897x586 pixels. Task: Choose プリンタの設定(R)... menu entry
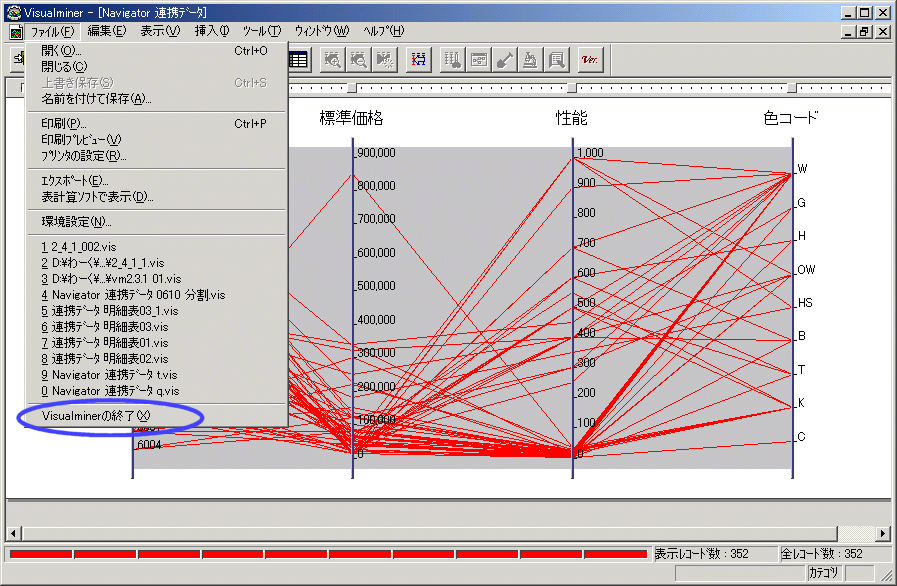156,156
